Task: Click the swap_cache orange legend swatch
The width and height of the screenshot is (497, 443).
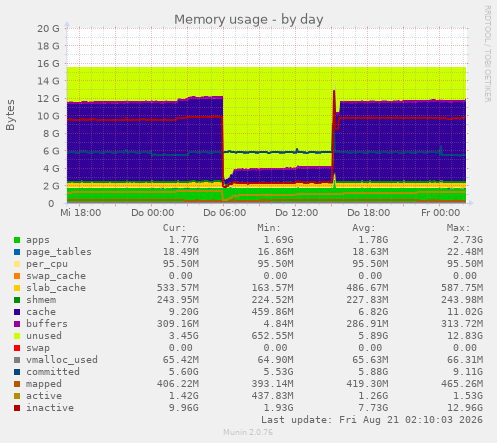Action: pyautogui.click(x=17, y=276)
